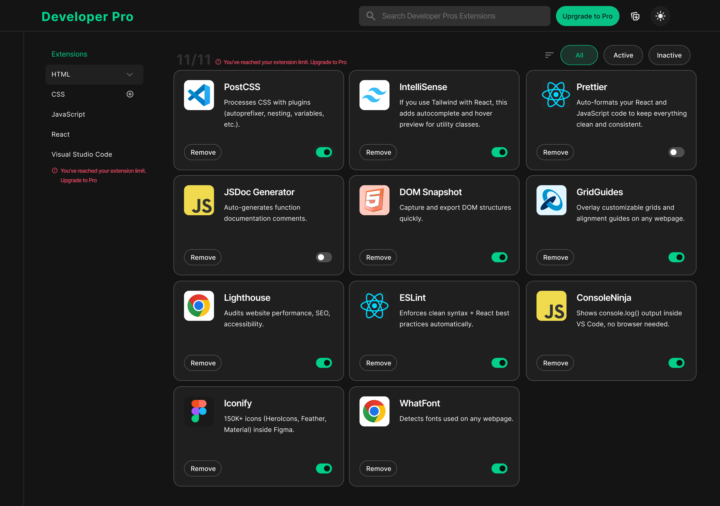Click the Iconify Figma icon
This screenshot has width=720, height=506.
click(x=199, y=411)
